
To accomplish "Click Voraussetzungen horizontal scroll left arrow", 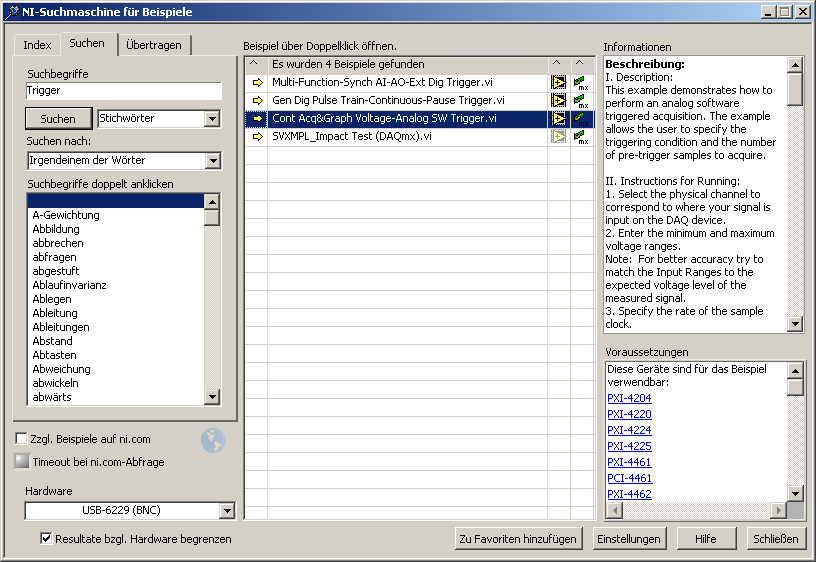I will [x=615, y=510].
